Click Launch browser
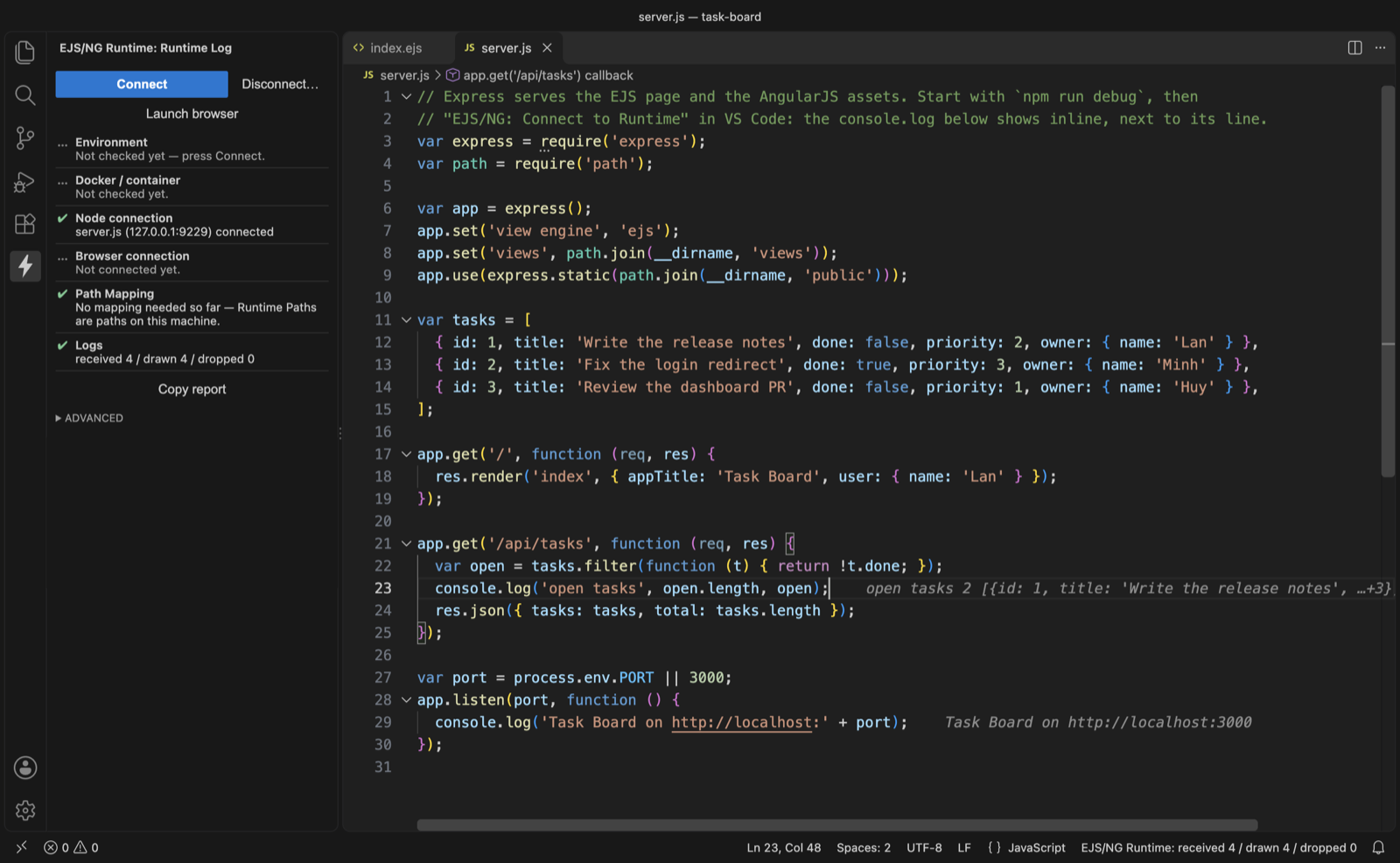 (192, 114)
